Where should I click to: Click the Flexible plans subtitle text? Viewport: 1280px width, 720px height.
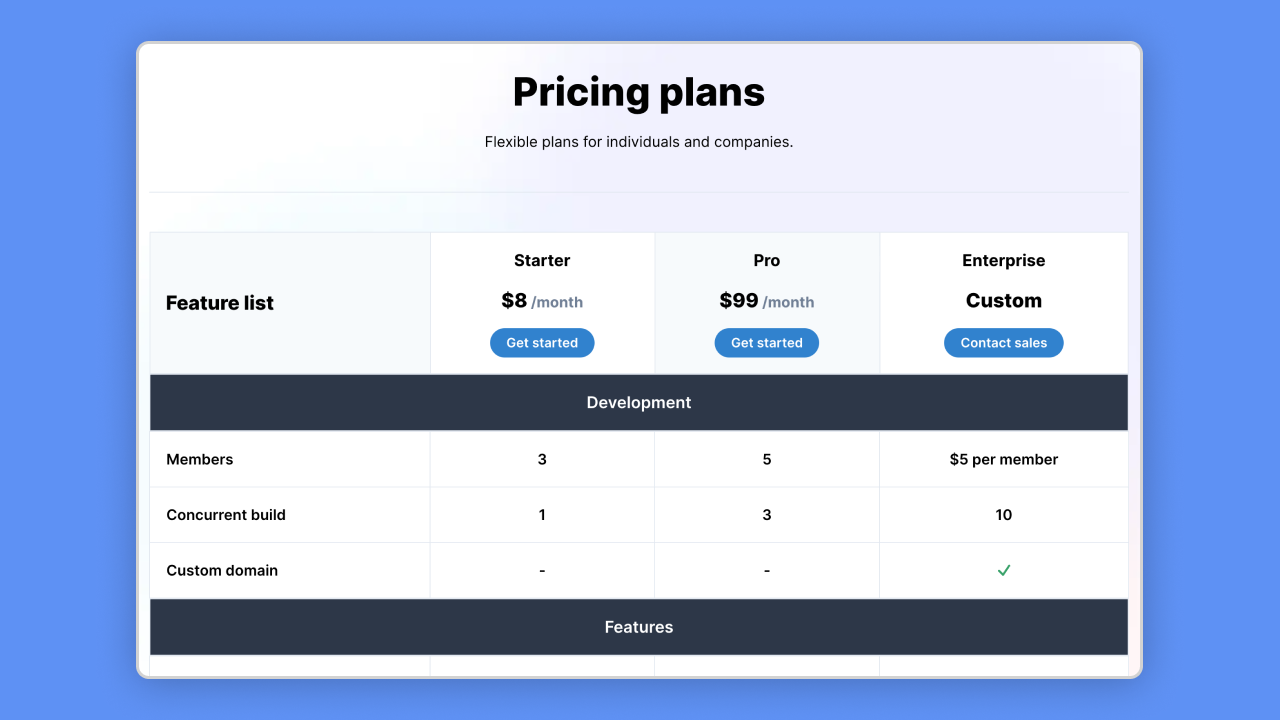pyautogui.click(x=639, y=142)
